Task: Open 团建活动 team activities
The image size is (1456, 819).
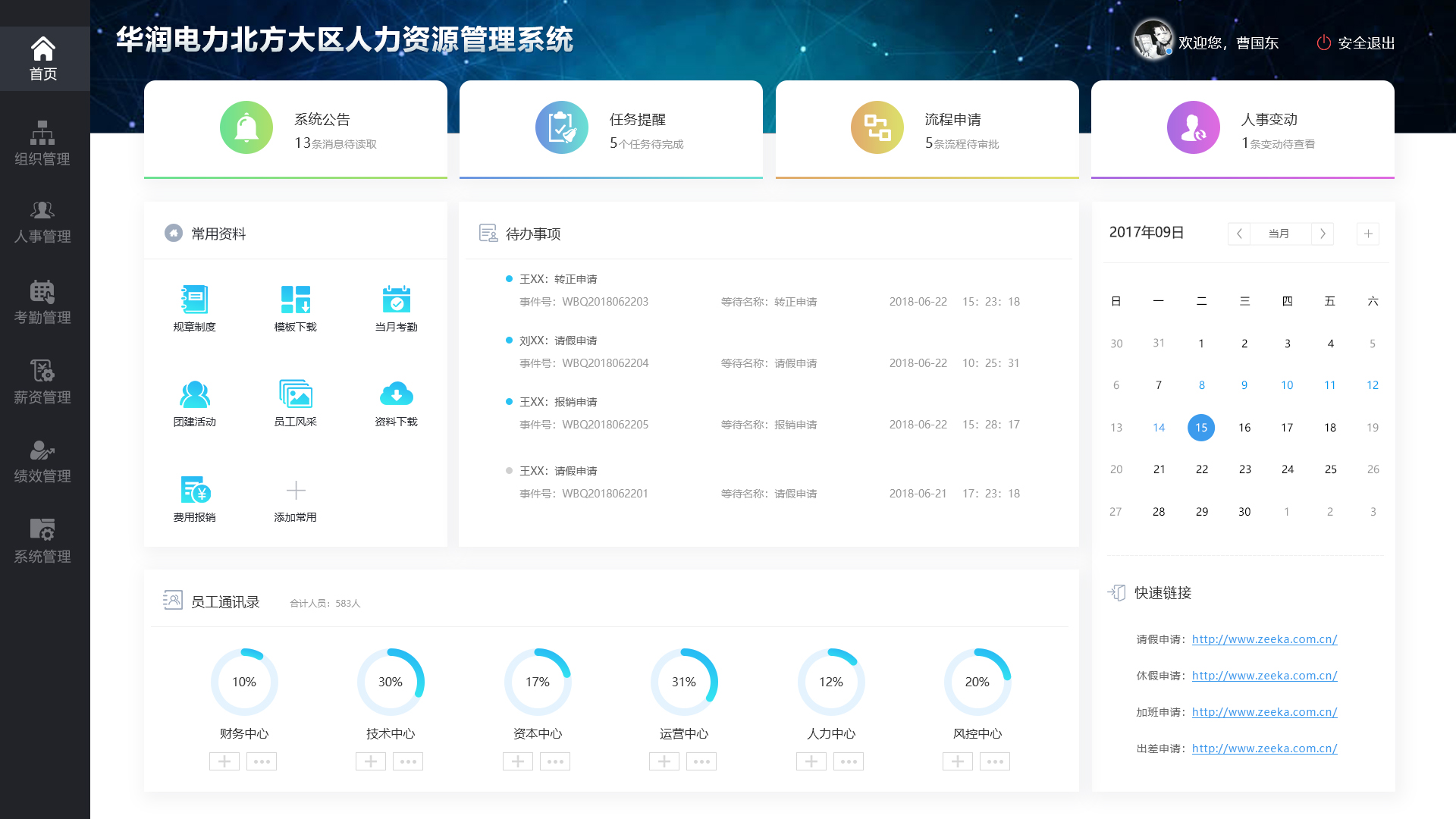Action: coord(195,403)
